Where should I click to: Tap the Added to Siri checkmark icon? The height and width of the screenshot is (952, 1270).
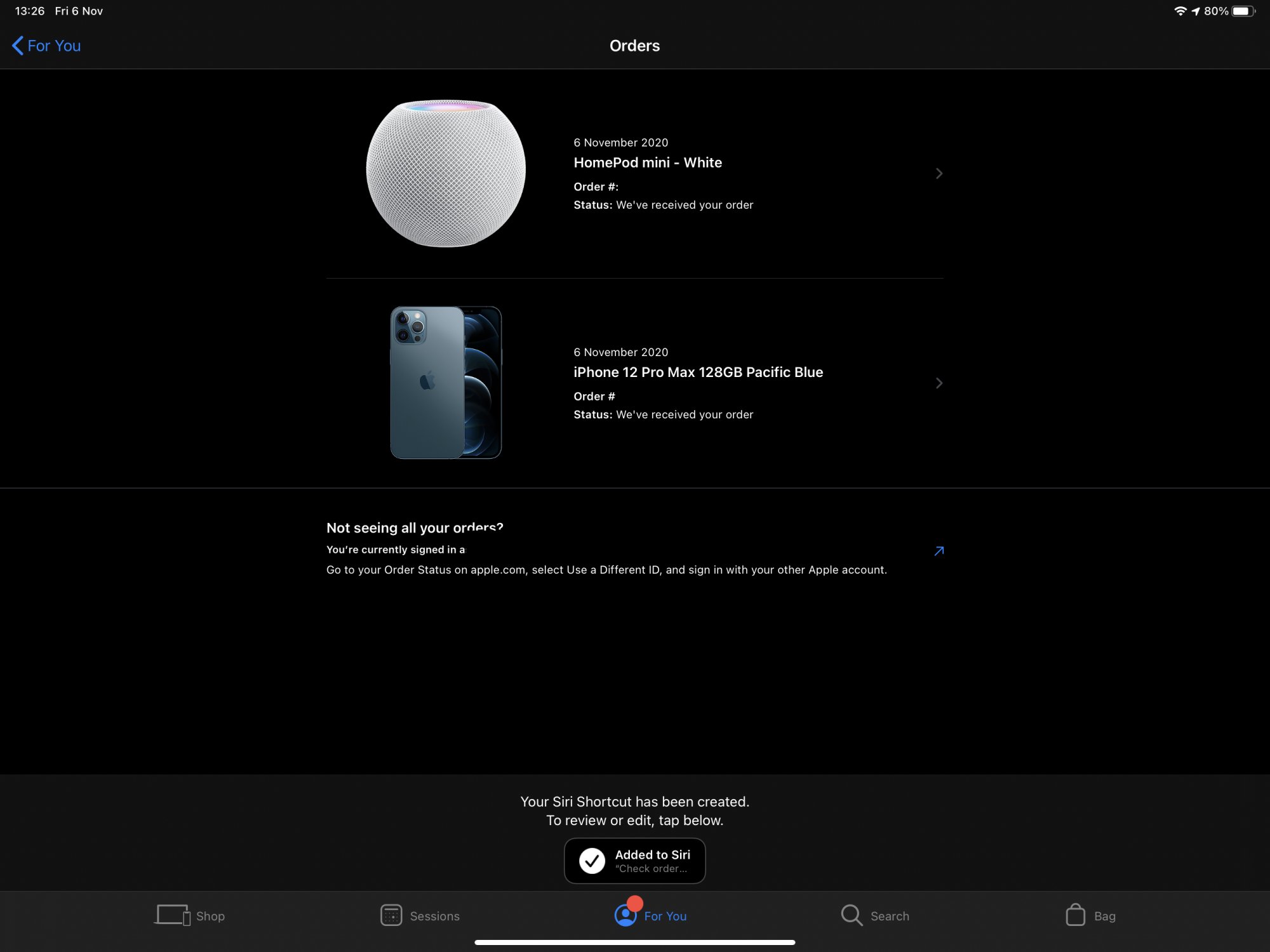(592, 861)
